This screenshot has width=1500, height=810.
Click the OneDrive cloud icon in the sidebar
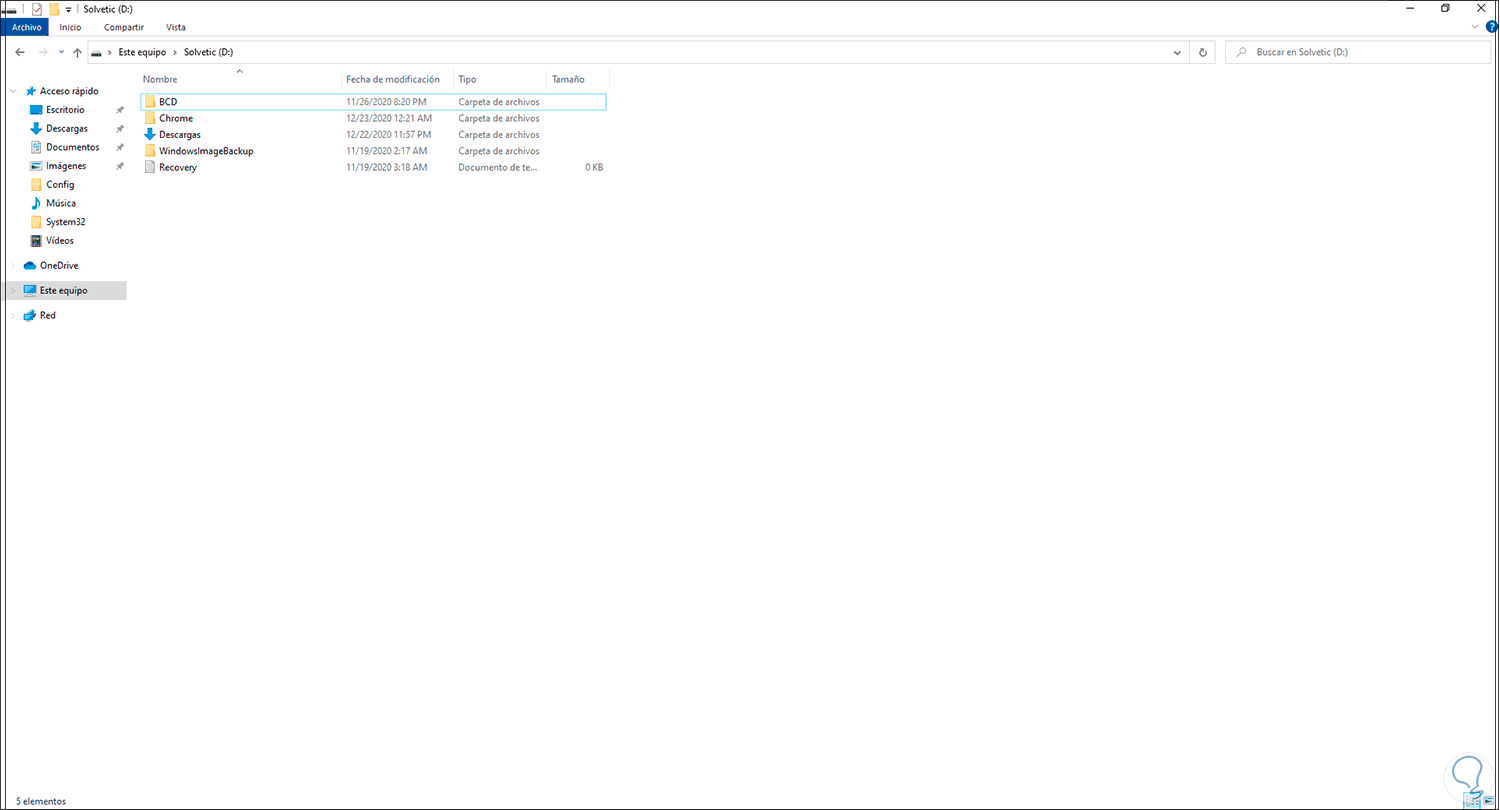(x=28, y=265)
